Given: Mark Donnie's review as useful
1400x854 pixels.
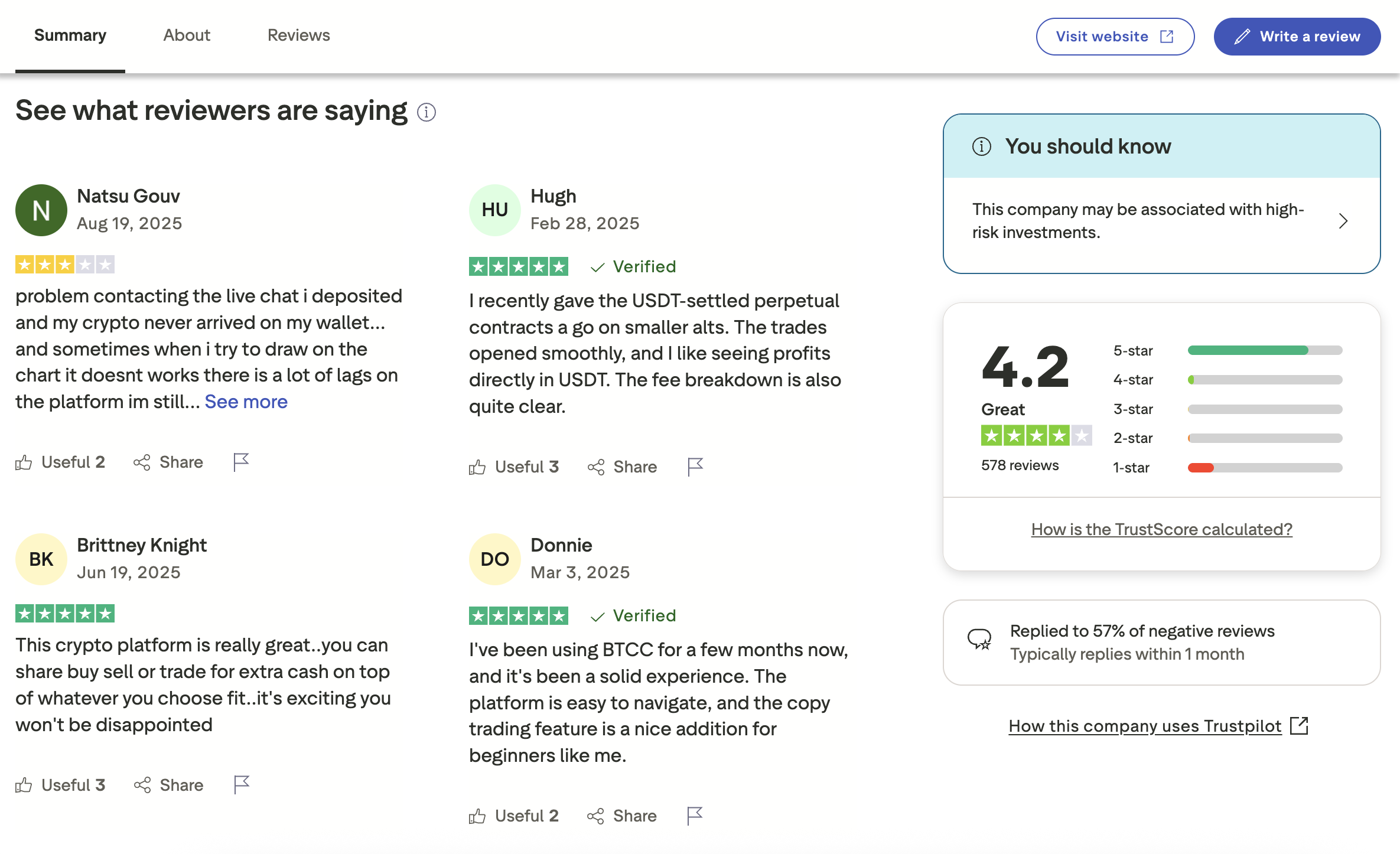Looking at the screenshot, I should [x=514, y=816].
